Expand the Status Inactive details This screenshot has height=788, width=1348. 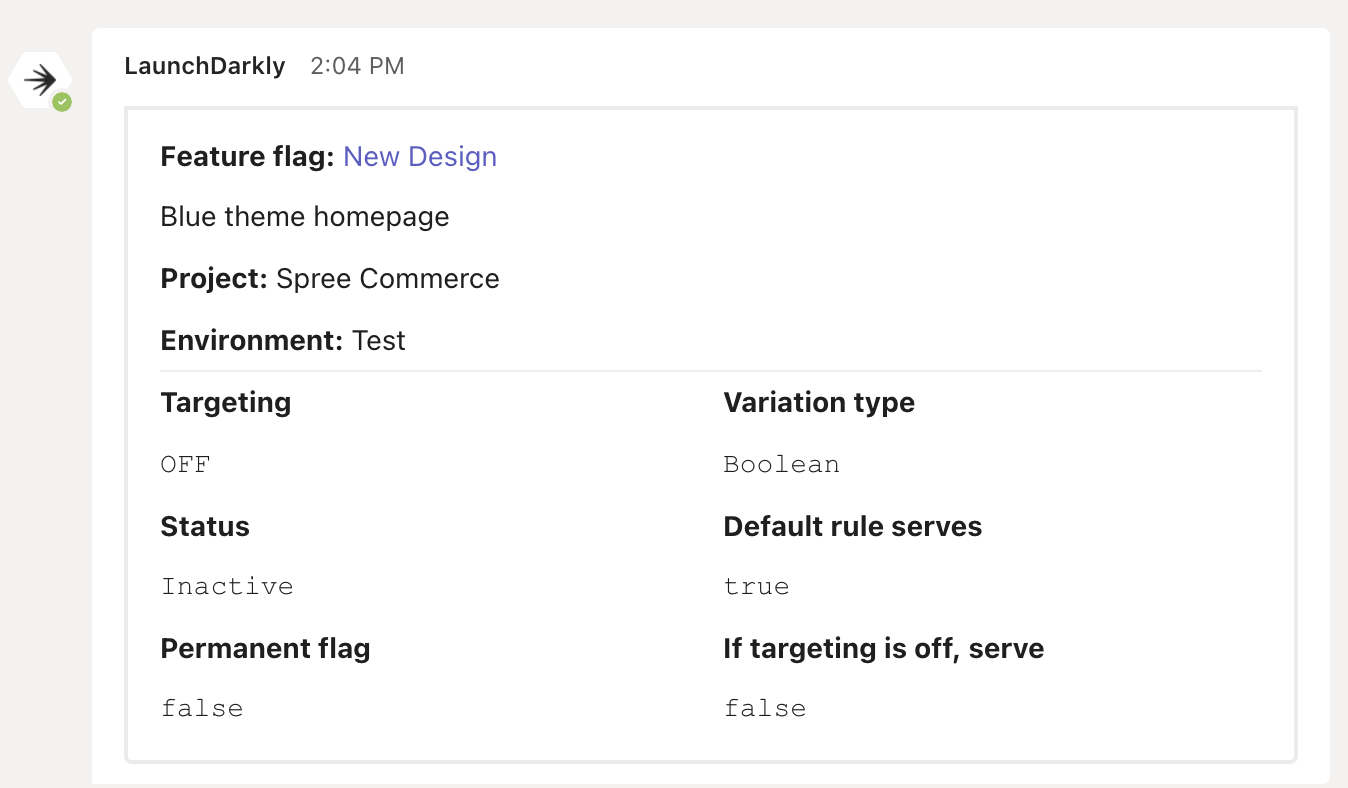pyautogui.click(x=227, y=585)
